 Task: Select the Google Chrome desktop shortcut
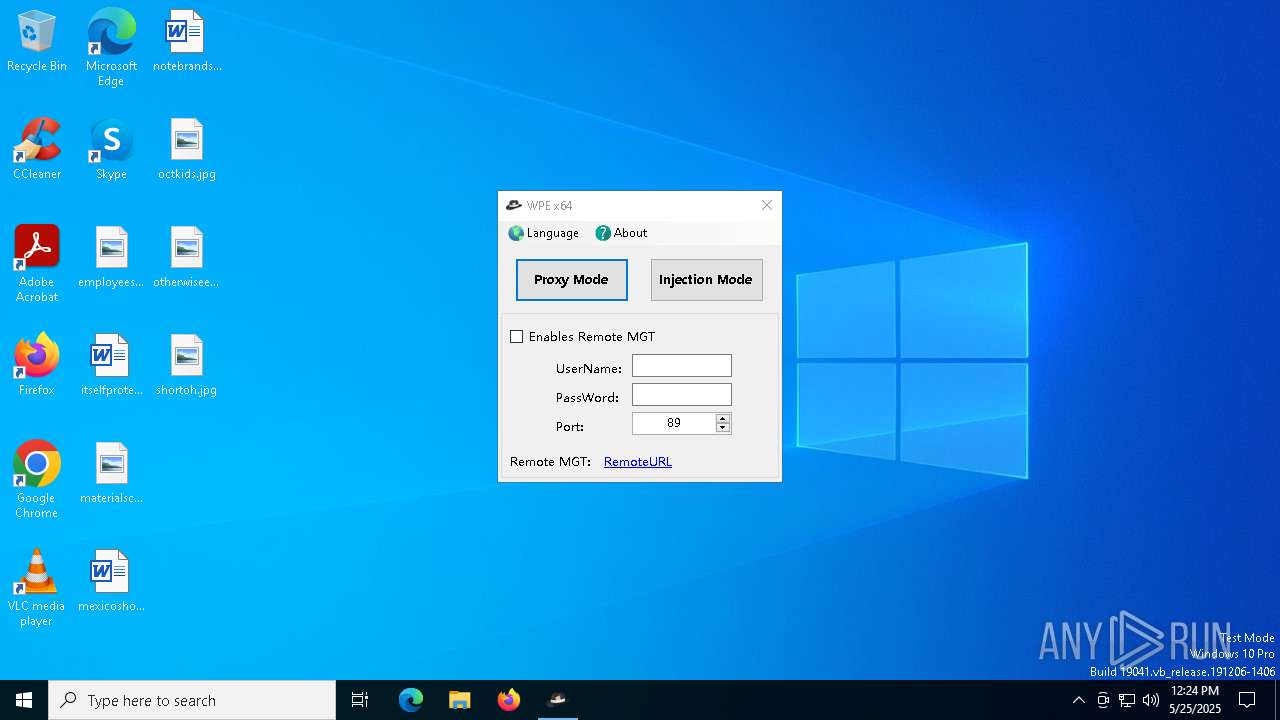pyautogui.click(x=37, y=480)
